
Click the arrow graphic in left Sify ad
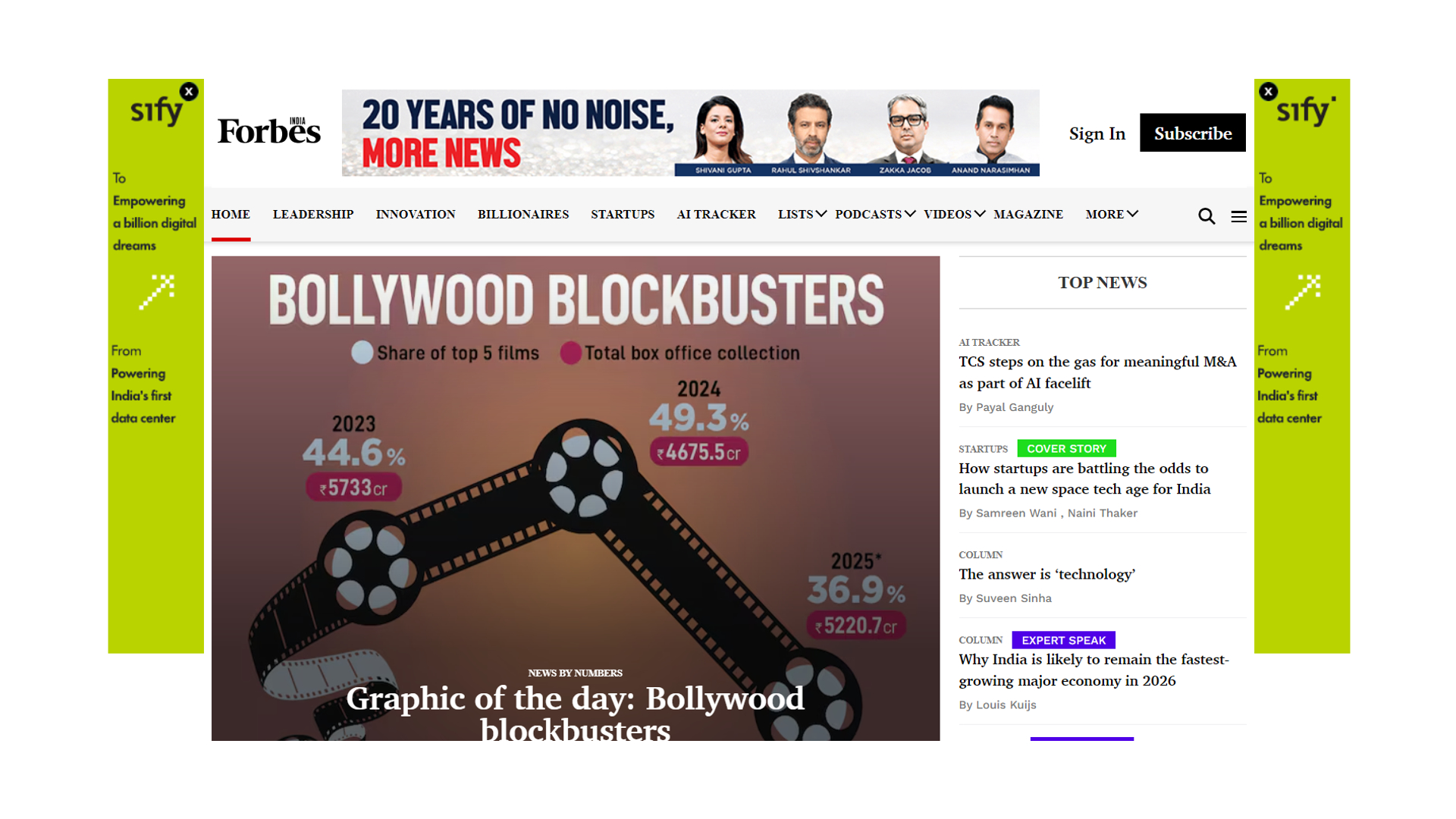(157, 292)
